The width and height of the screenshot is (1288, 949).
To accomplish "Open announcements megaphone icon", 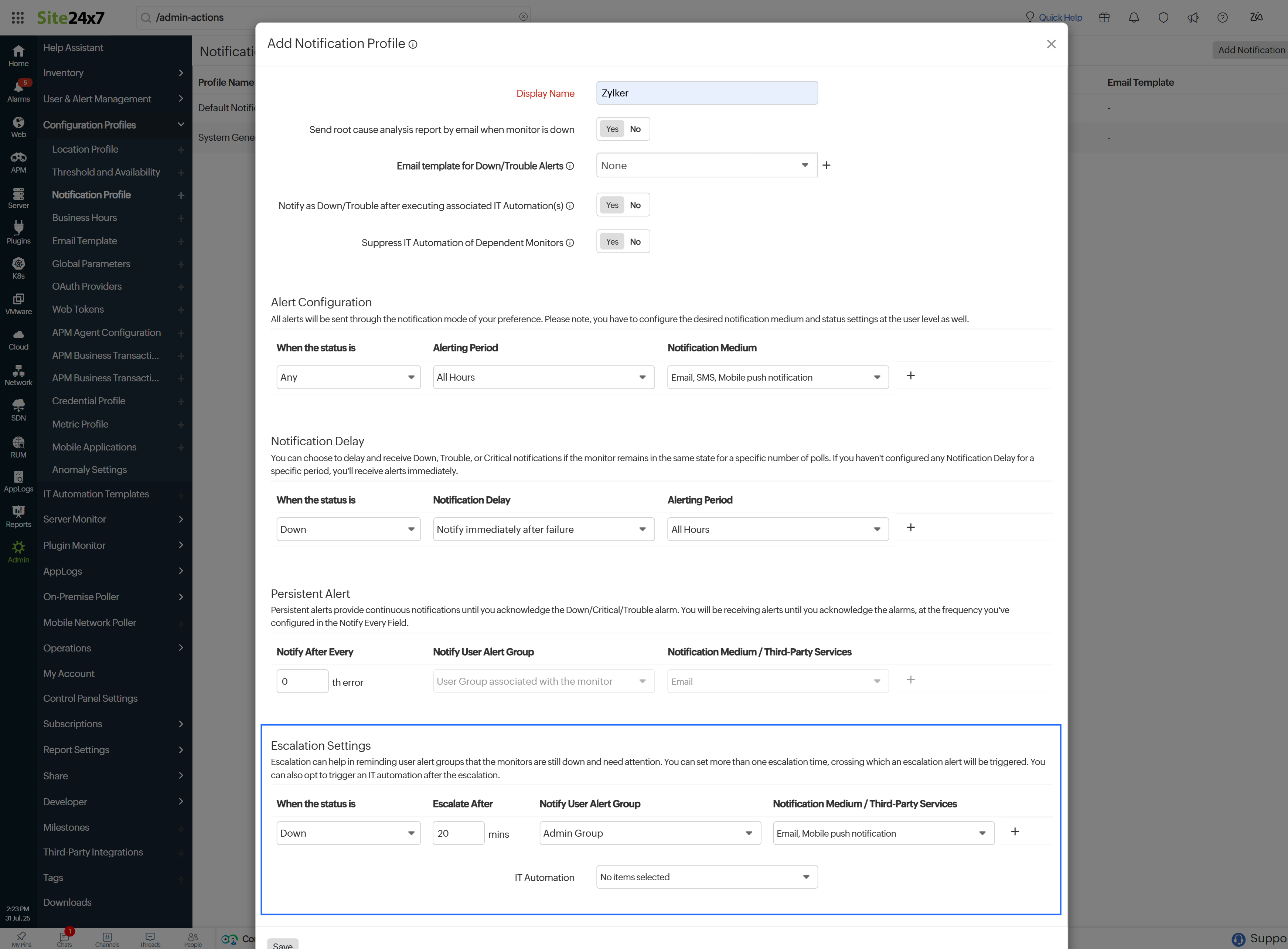I will point(1193,17).
